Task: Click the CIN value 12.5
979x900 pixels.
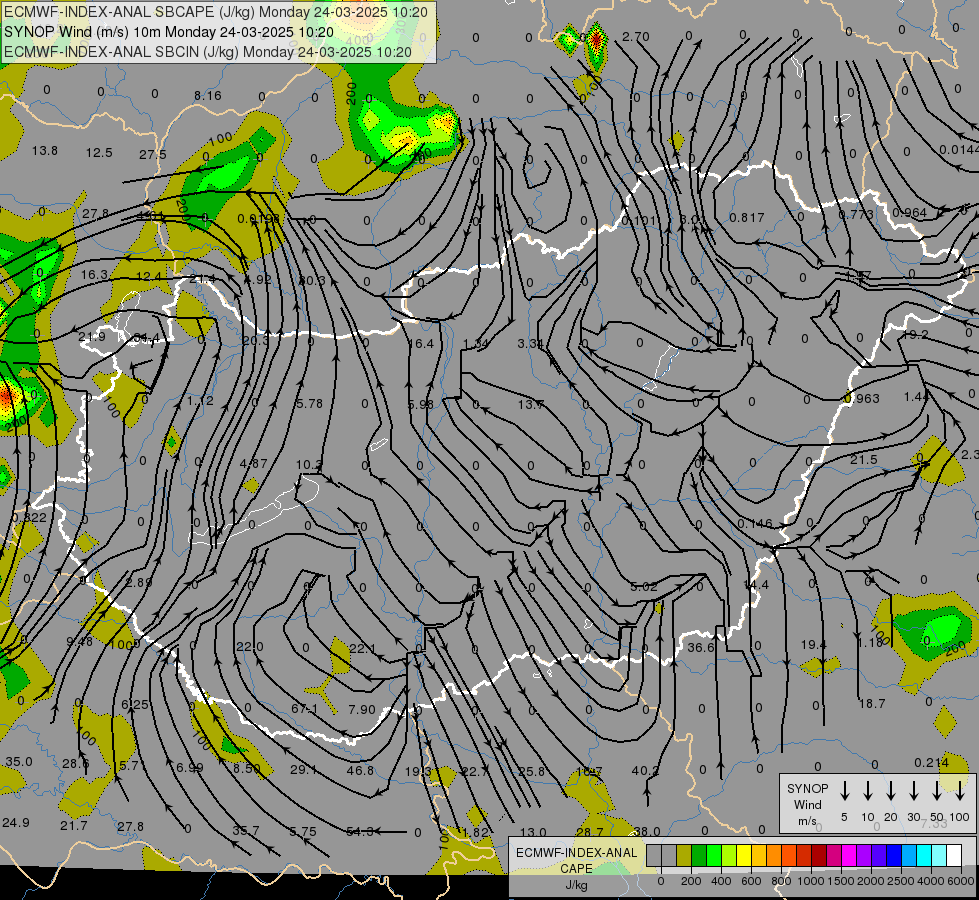Action: point(99,153)
